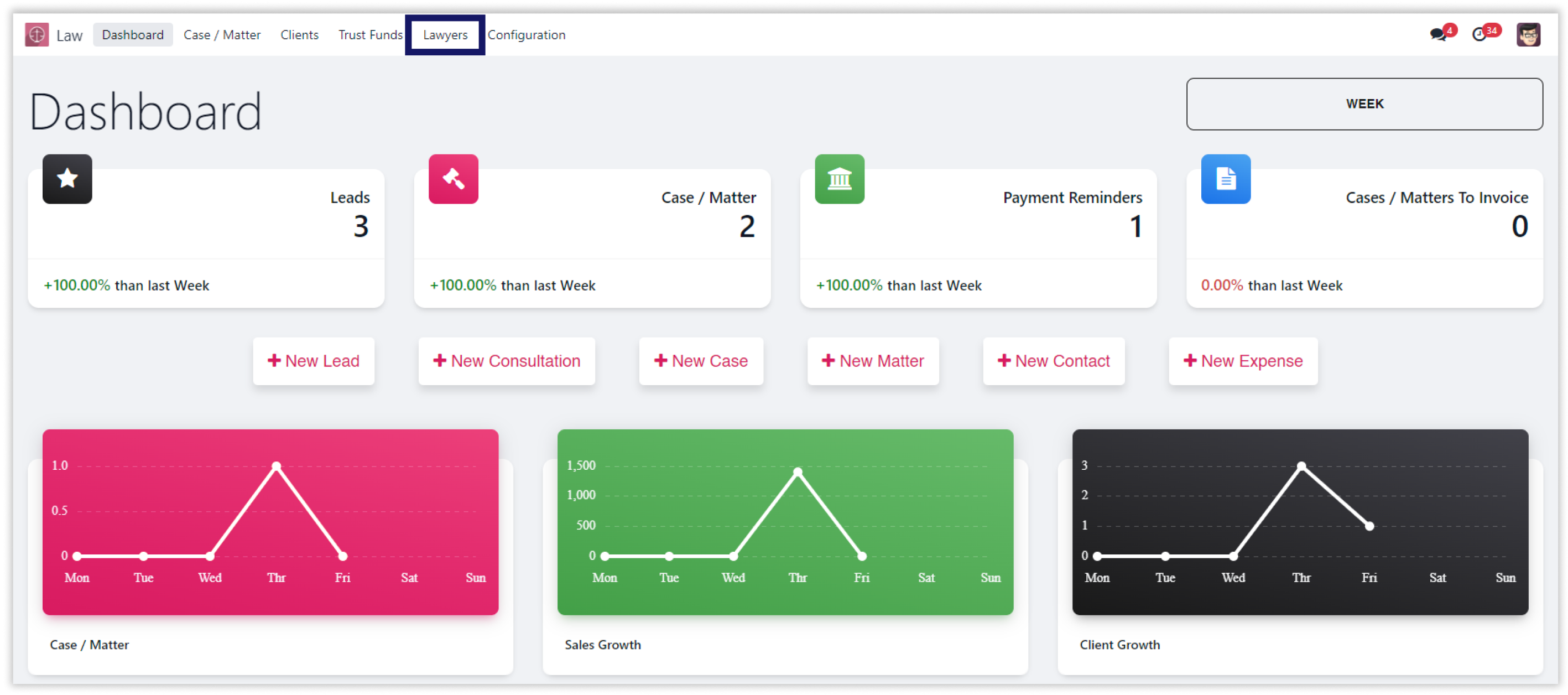Click the Case / Matter chart label below graph
The image size is (1568, 695).
point(89,645)
